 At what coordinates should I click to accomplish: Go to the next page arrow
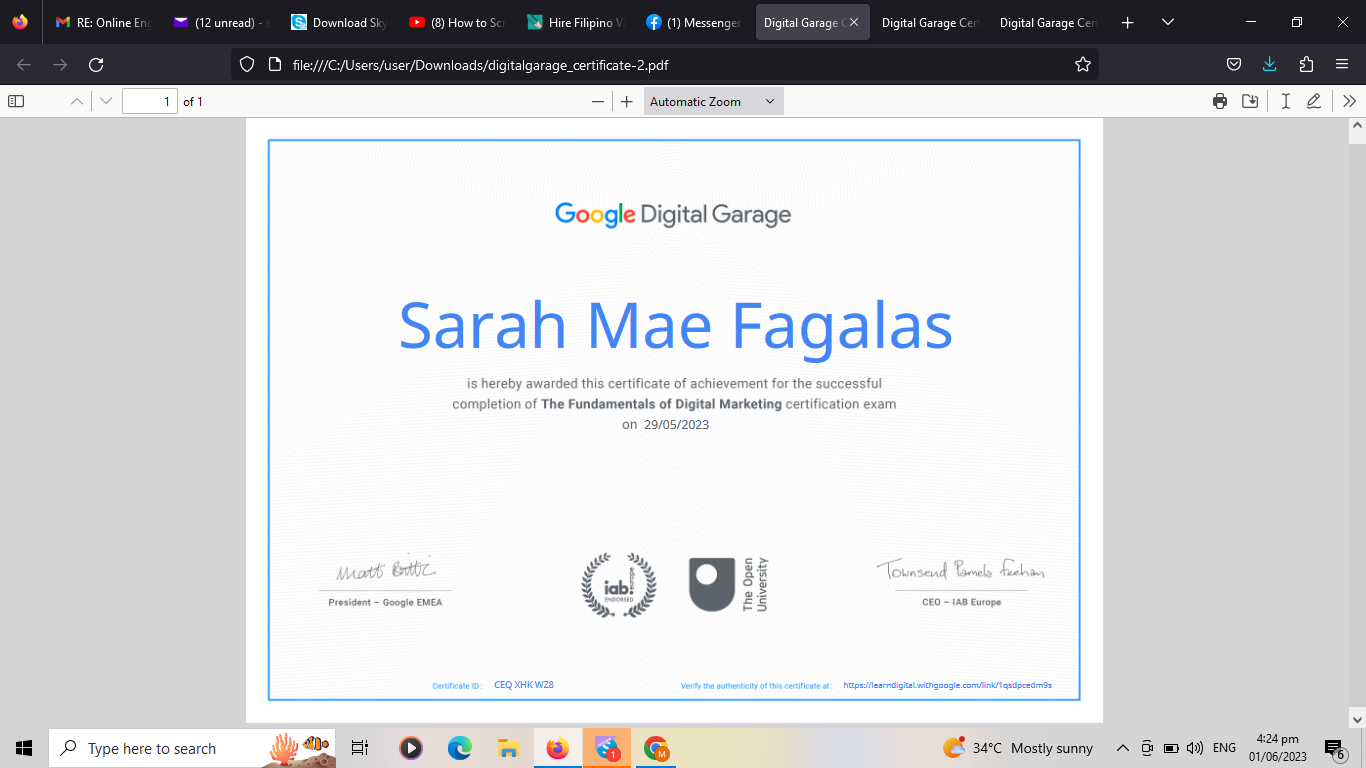[106, 101]
